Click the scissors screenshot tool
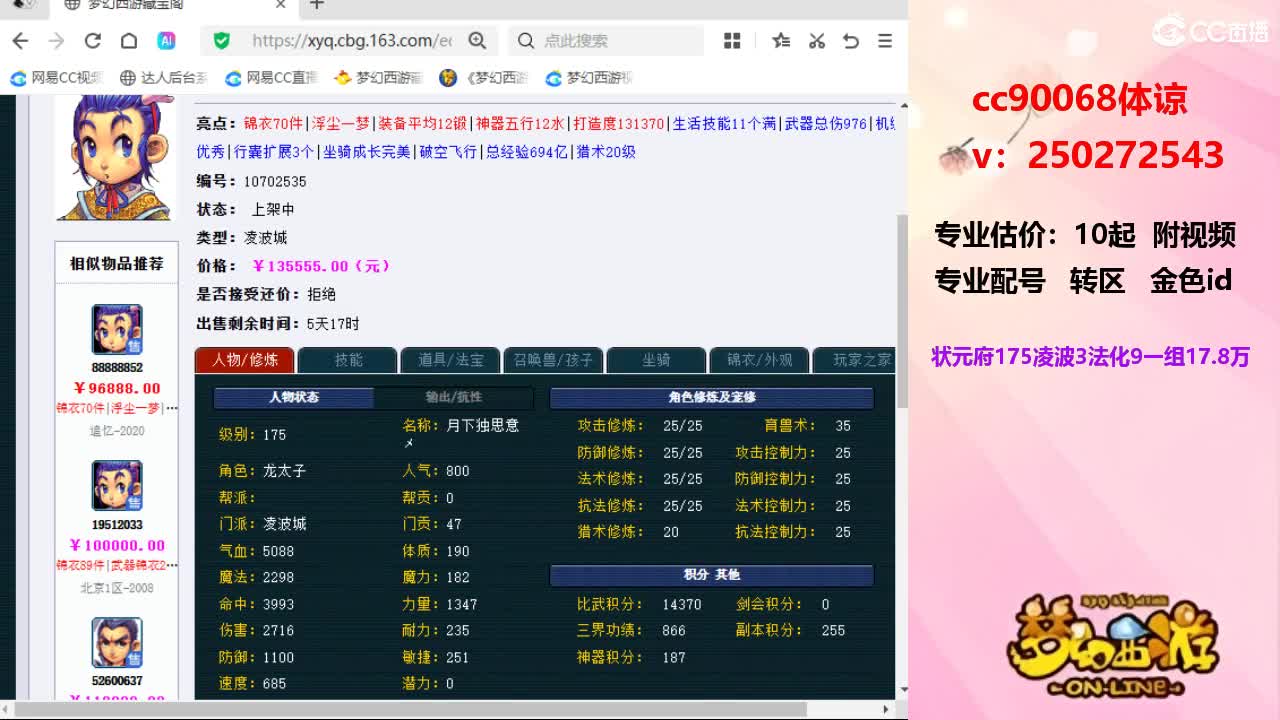The width and height of the screenshot is (1280, 720). 817,41
